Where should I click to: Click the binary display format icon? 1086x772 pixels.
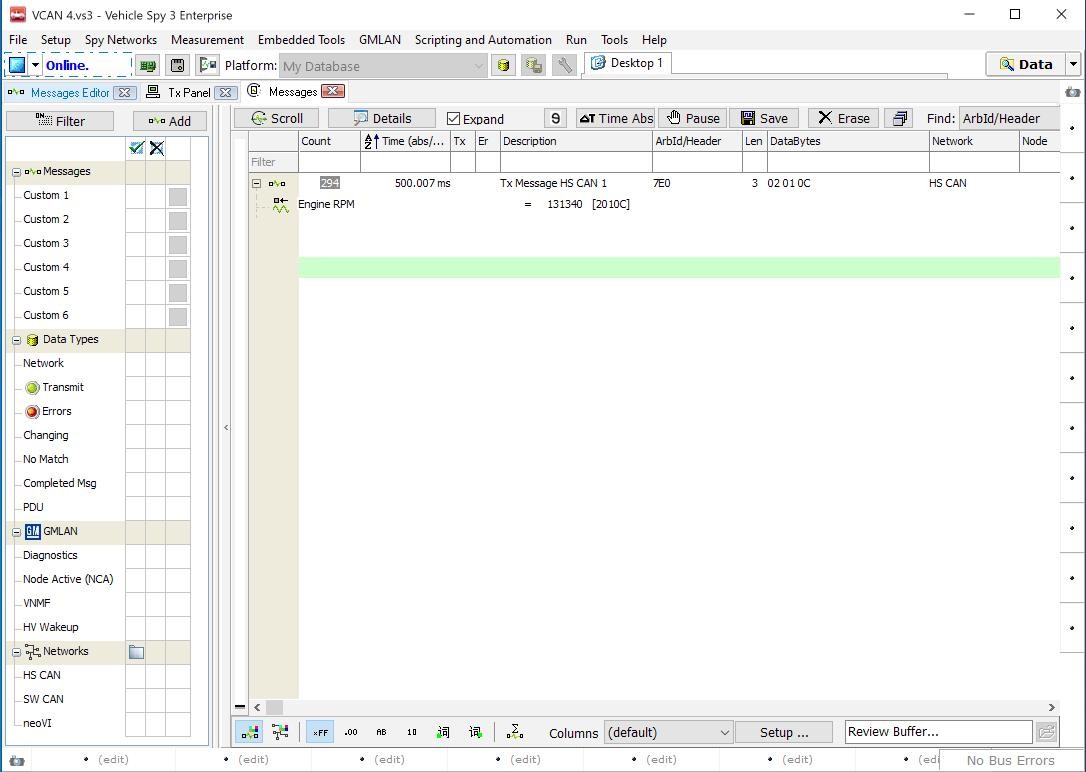tap(411, 732)
